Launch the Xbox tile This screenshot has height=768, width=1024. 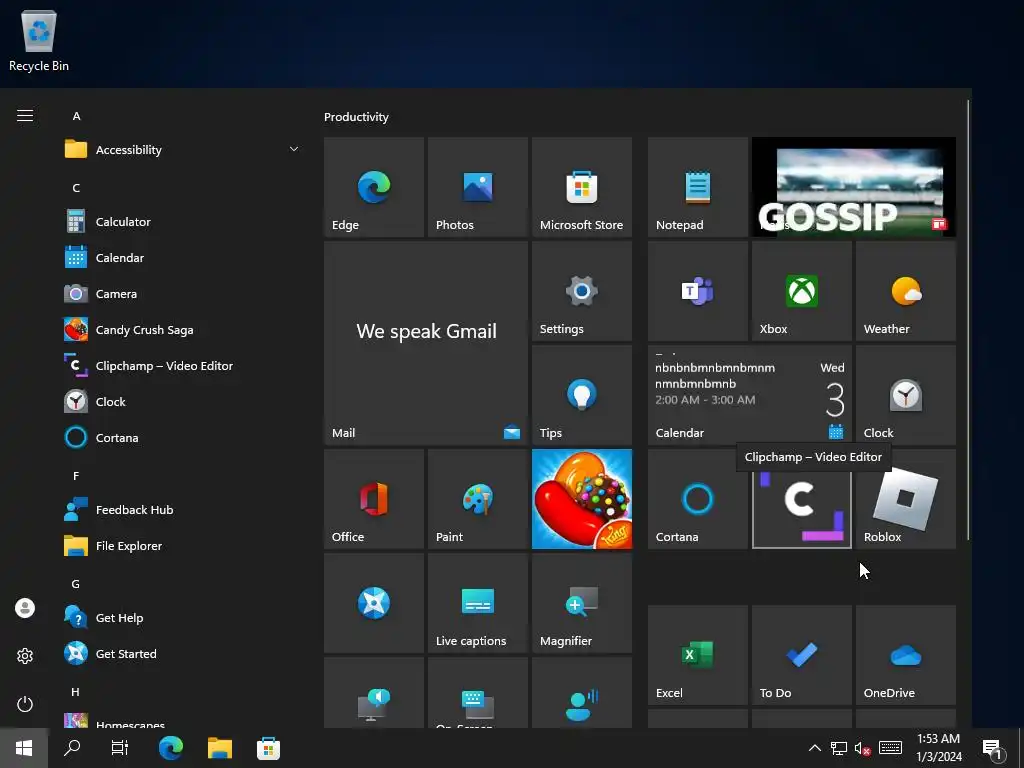(801, 291)
